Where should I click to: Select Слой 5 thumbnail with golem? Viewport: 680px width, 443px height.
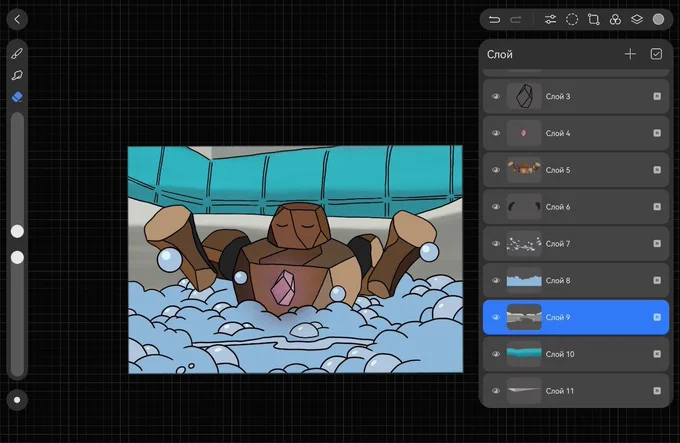pyautogui.click(x=524, y=170)
